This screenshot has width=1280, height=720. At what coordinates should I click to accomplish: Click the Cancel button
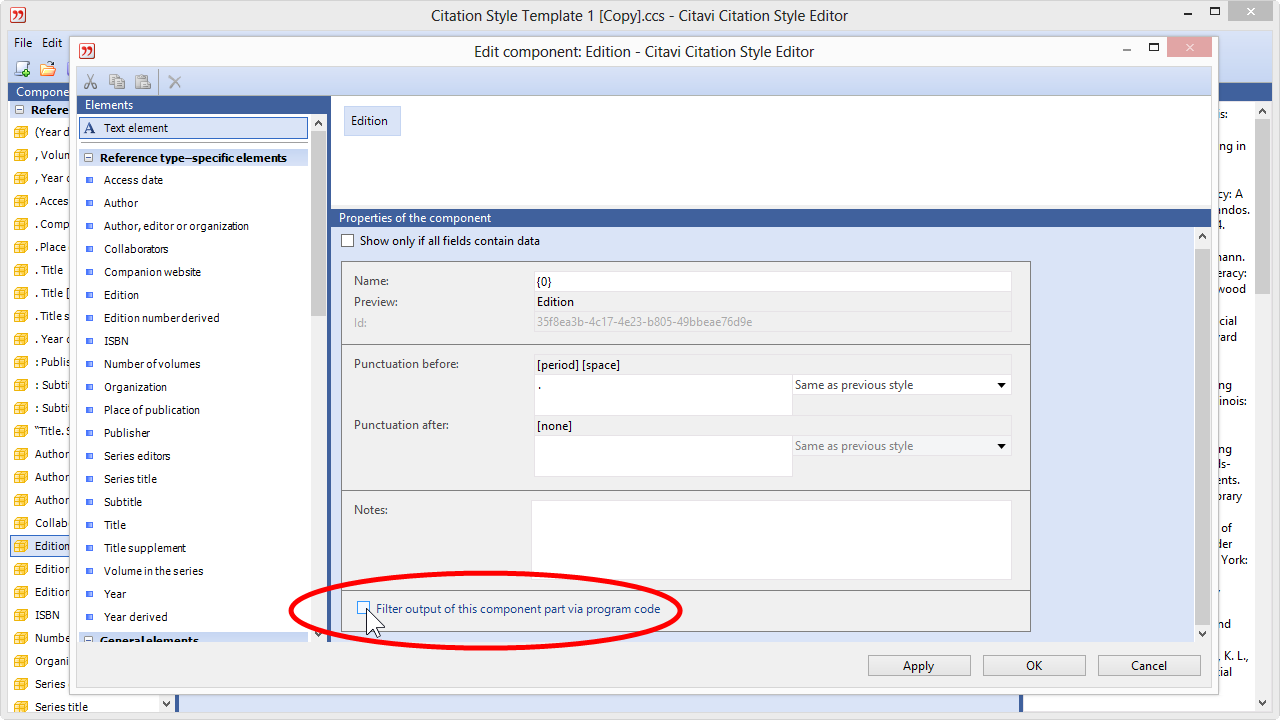tap(1149, 666)
